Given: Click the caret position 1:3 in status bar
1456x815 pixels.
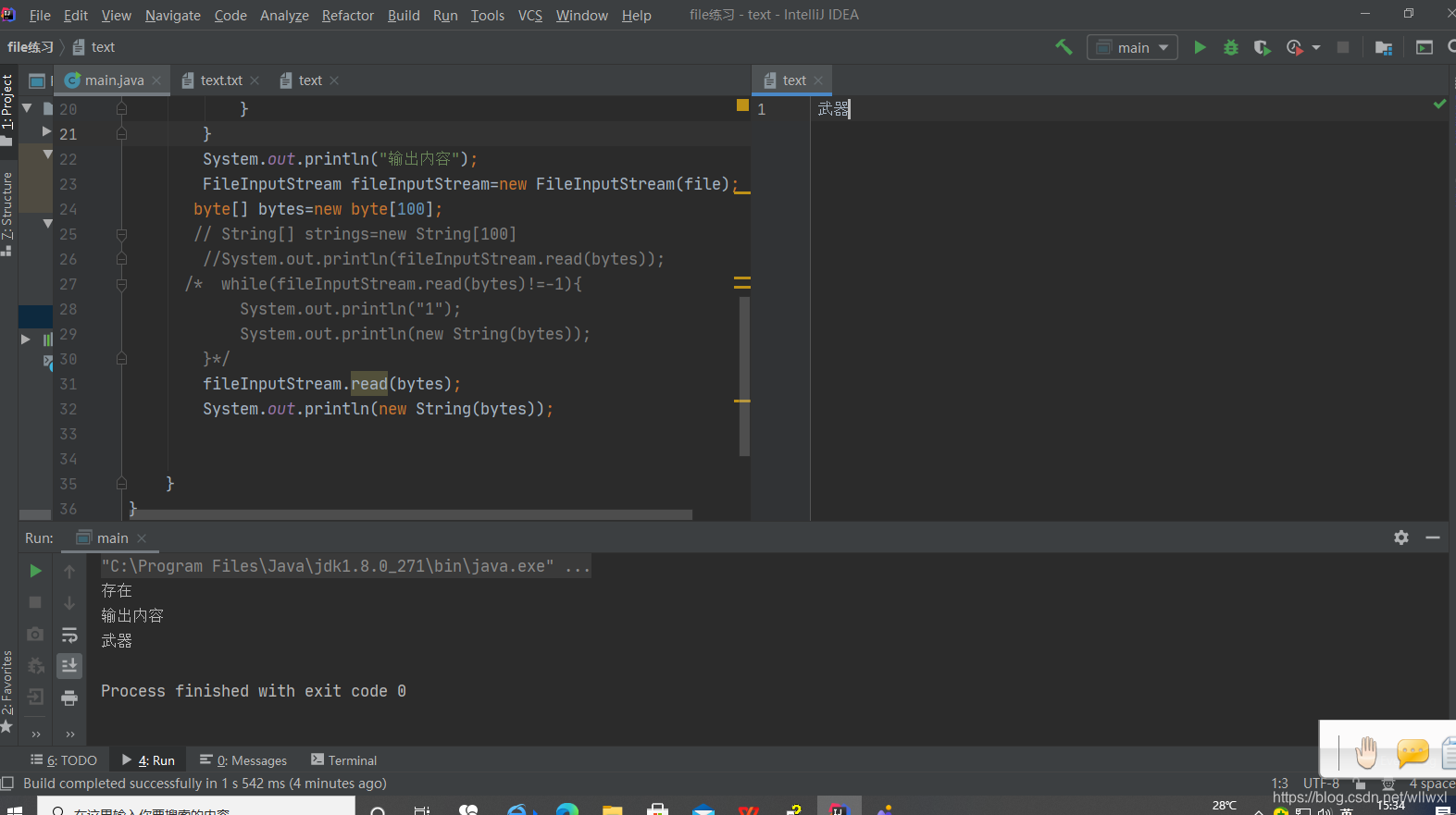Looking at the screenshot, I should (x=1279, y=784).
